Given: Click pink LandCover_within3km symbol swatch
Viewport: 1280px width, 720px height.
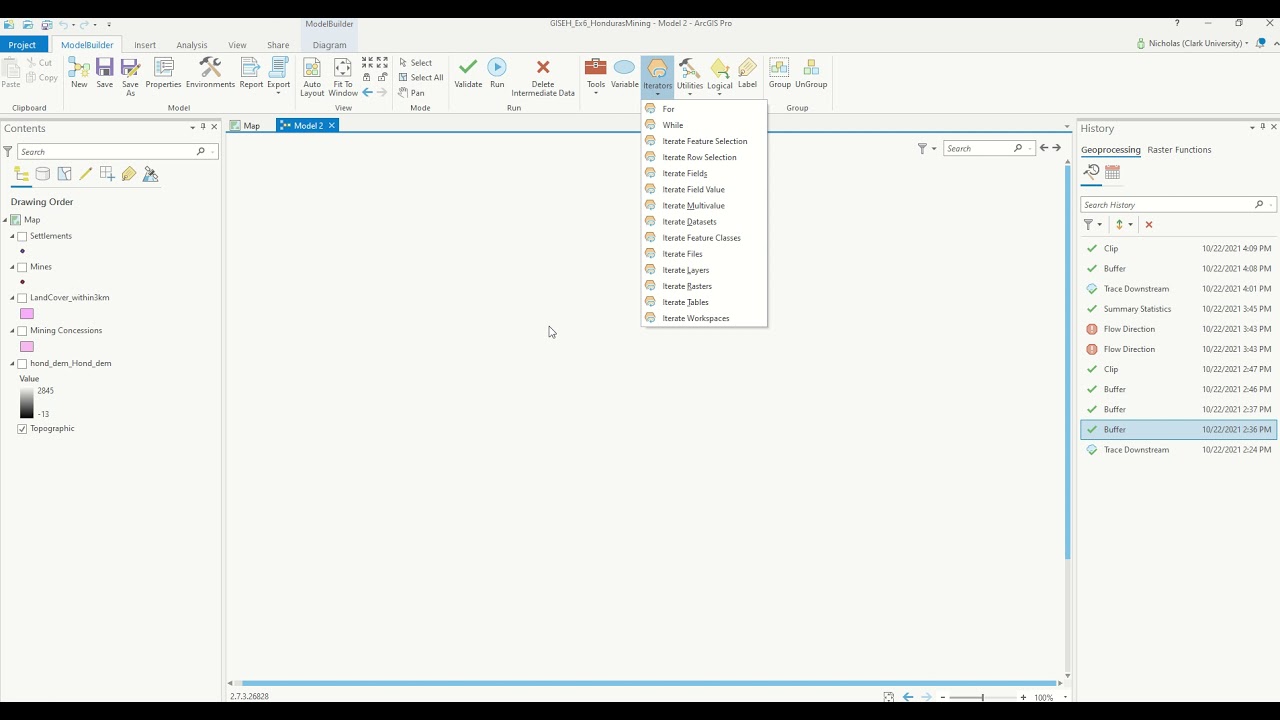Looking at the screenshot, I should click(x=27, y=314).
